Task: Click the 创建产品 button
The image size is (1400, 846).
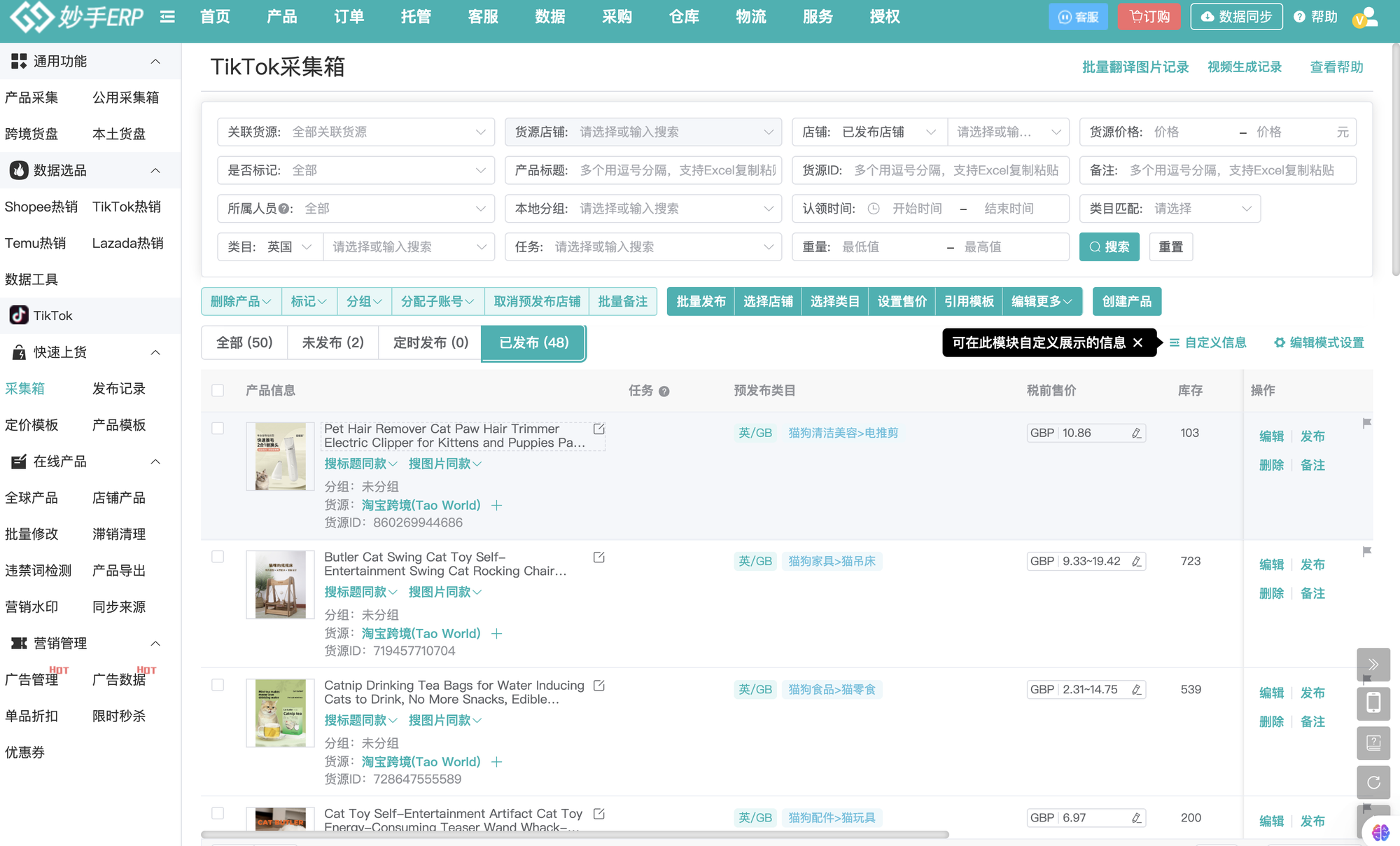Action: point(1126,301)
